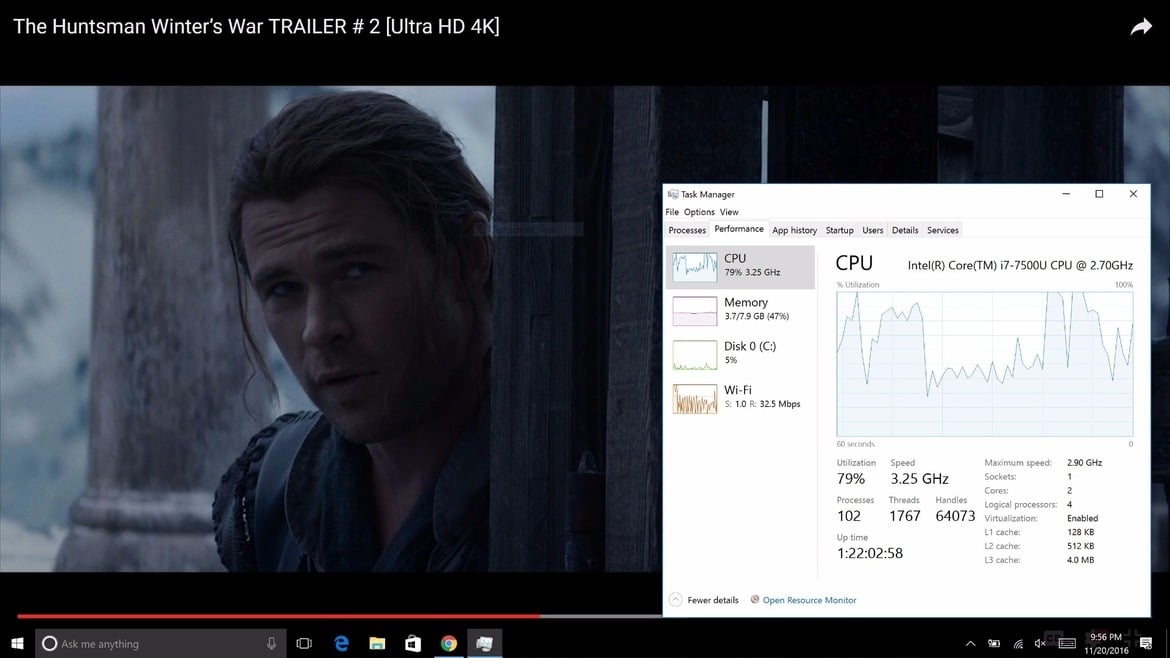Viewport: 1170px width, 658px height.
Task: Open the Task Manager Options menu
Action: click(699, 212)
